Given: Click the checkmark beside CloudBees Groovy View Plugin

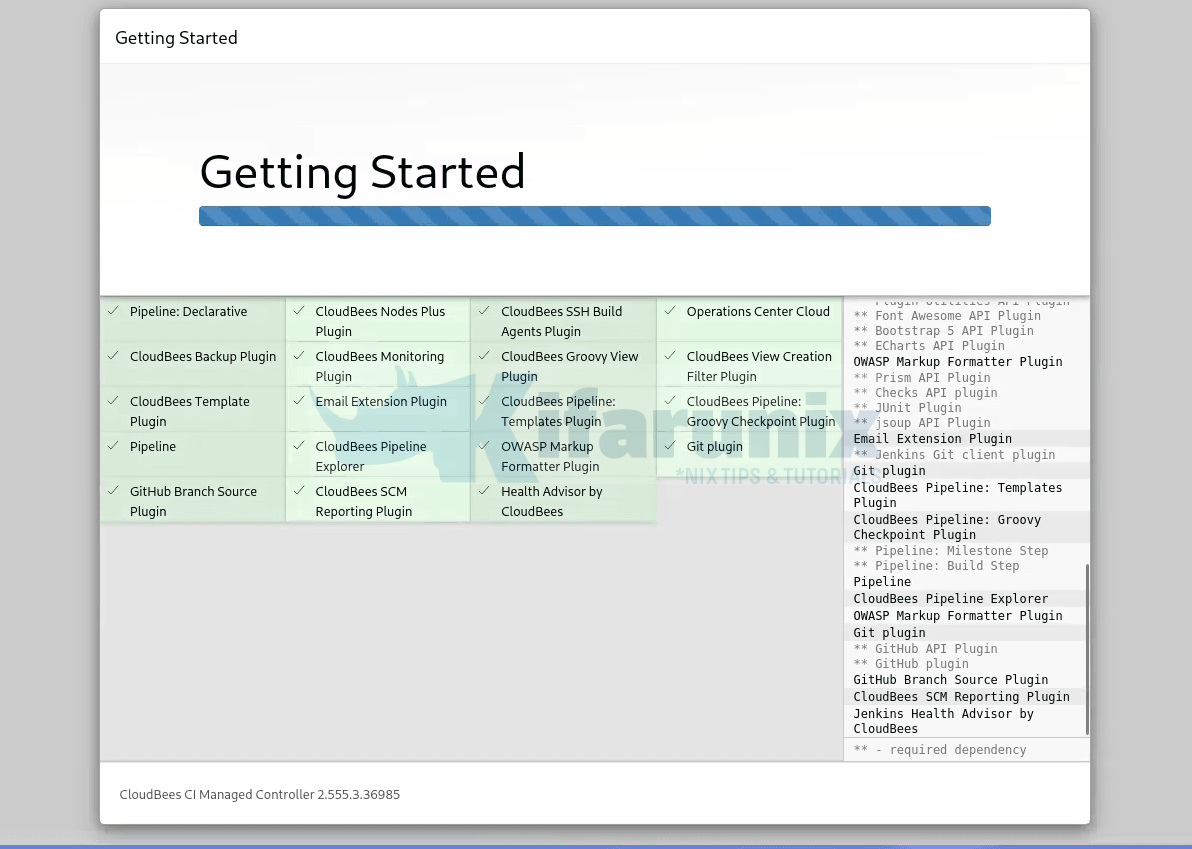Looking at the screenshot, I should (x=484, y=356).
